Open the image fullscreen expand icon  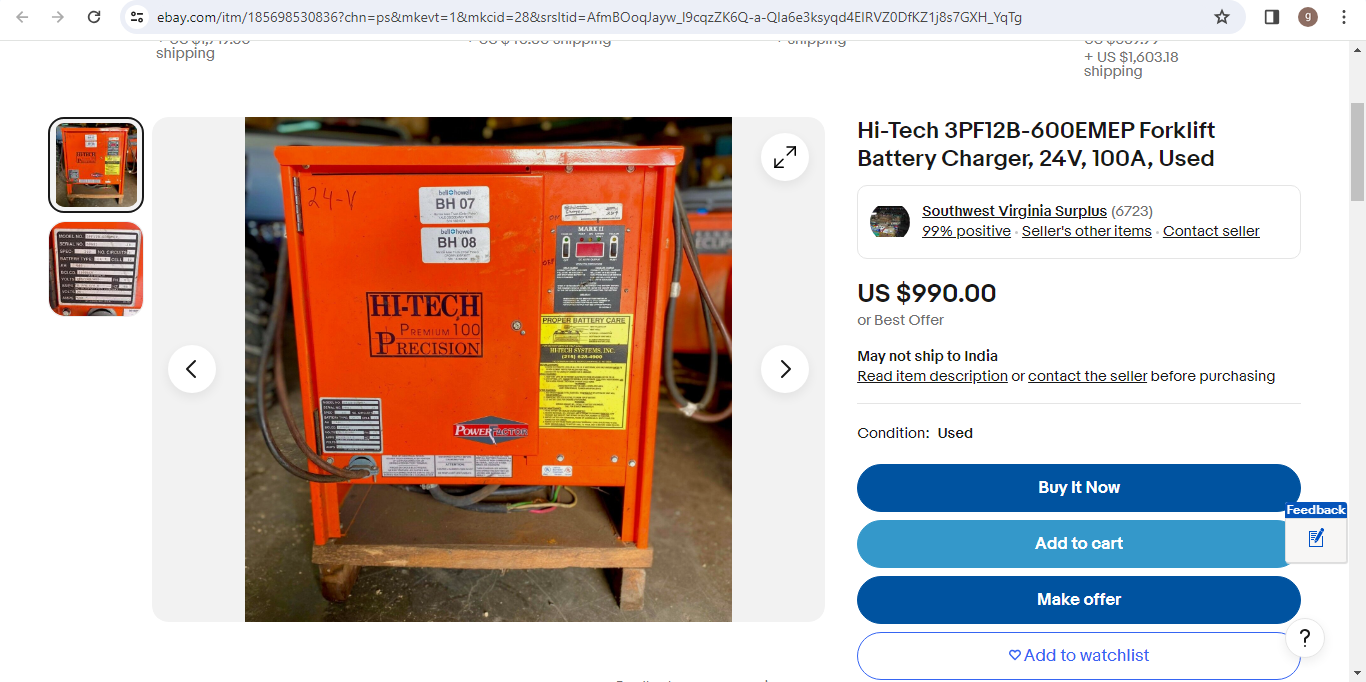tap(784, 157)
